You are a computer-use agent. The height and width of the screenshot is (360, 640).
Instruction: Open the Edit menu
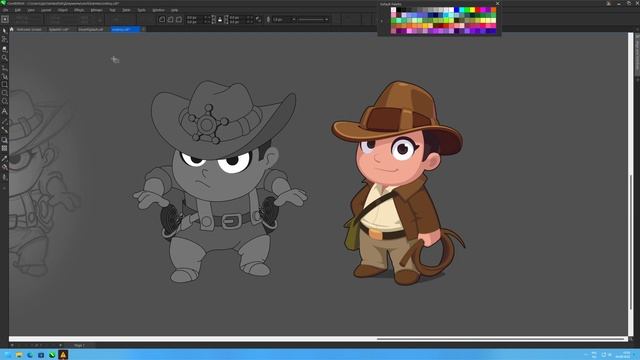click(18, 10)
